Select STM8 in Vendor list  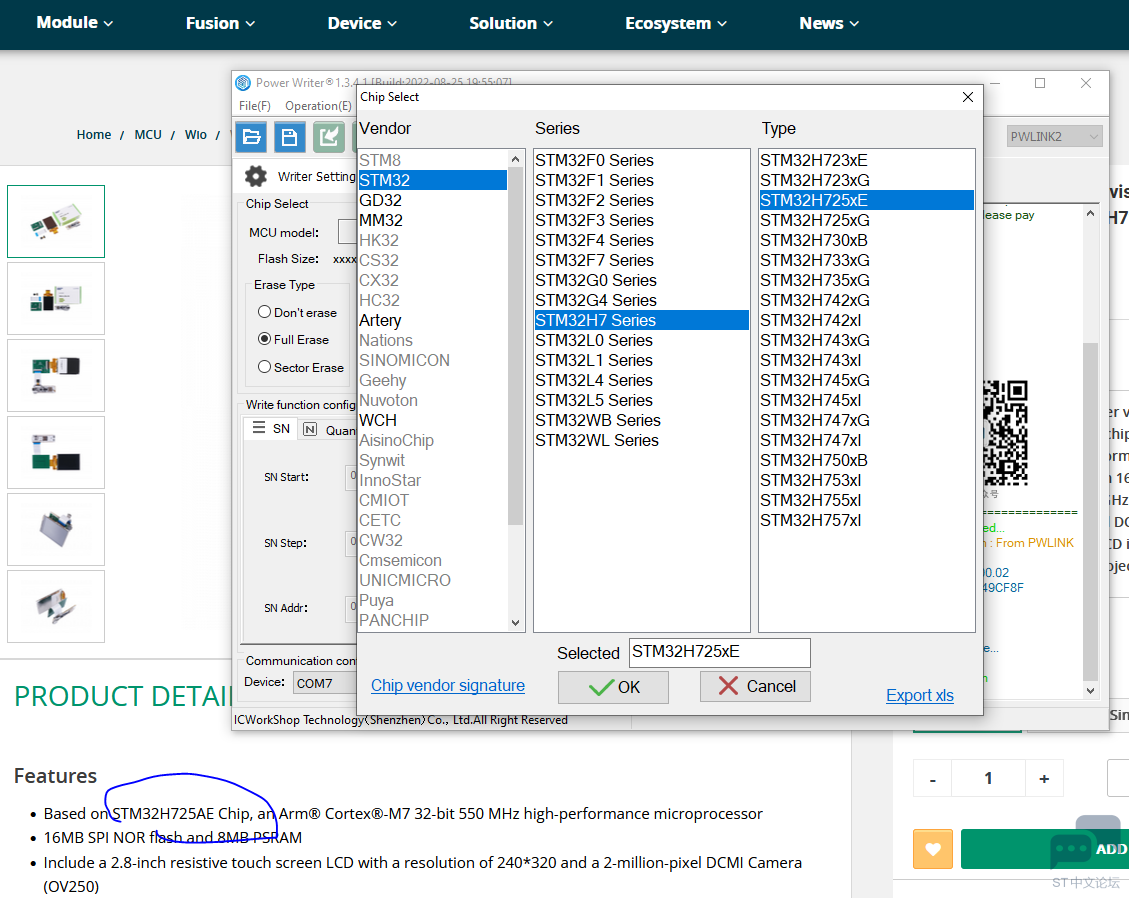coord(433,161)
